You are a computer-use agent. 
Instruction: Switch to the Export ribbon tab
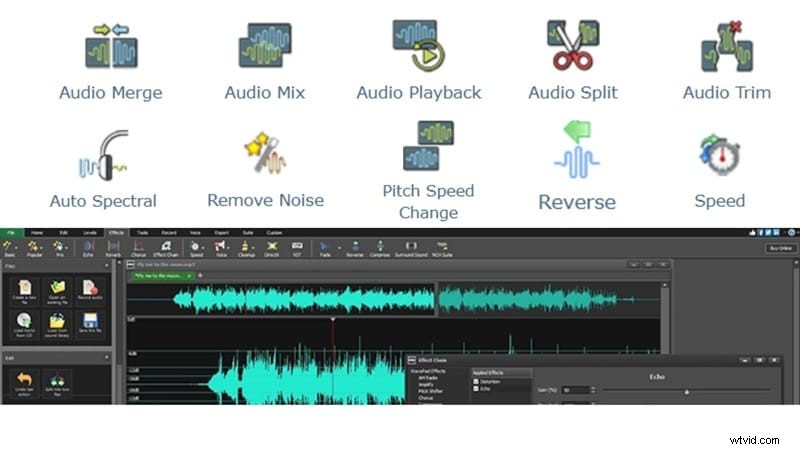click(x=221, y=232)
